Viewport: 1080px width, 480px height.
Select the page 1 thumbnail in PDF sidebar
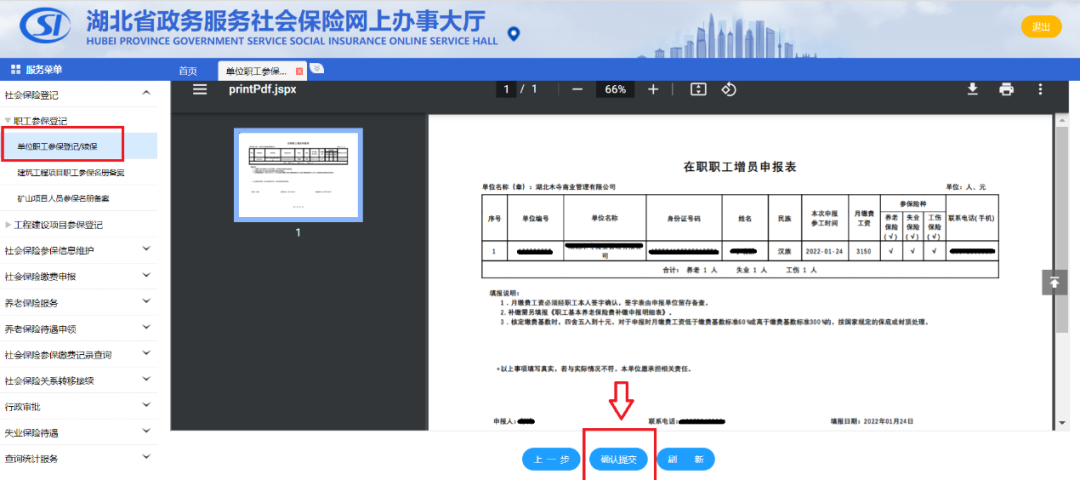(298, 175)
